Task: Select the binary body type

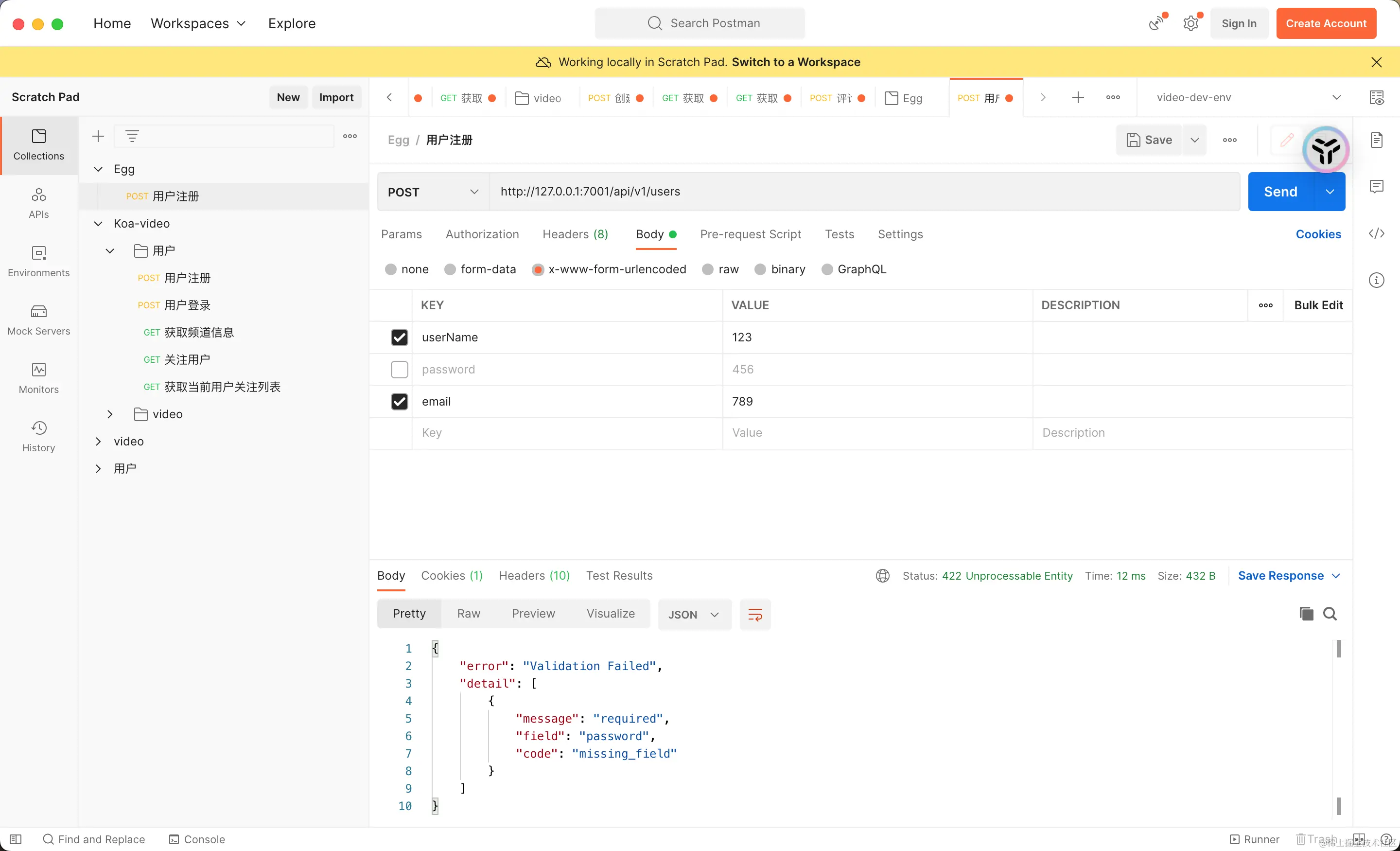Action: pyautogui.click(x=760, y=269)
